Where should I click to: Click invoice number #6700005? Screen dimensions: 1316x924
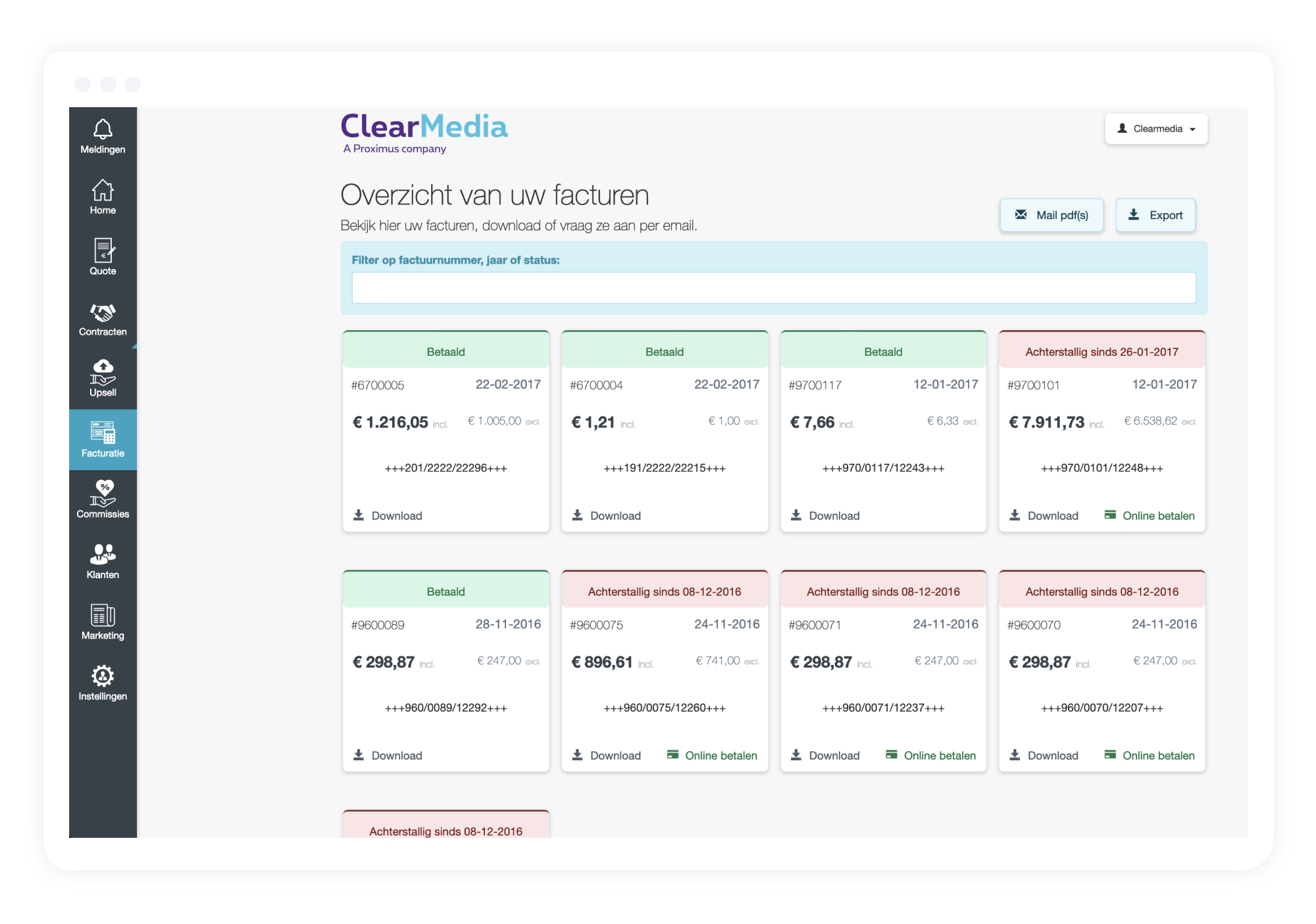point(378,385)
